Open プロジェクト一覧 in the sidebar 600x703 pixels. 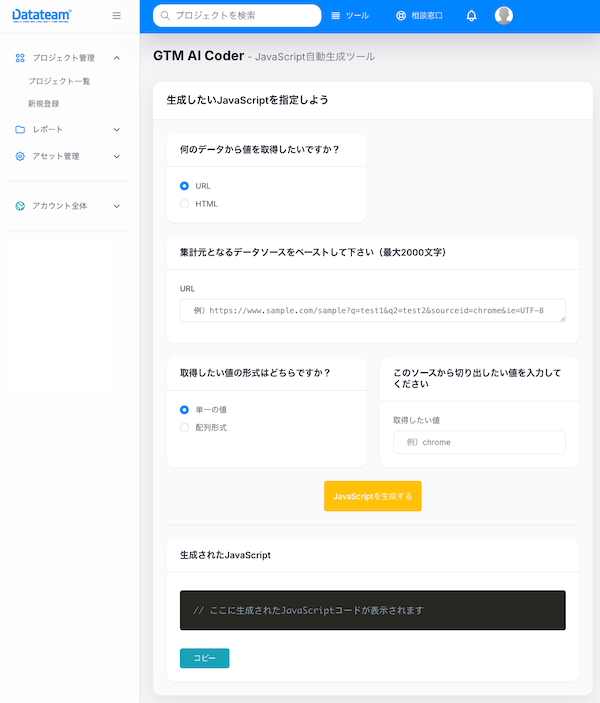click(59, 81)
